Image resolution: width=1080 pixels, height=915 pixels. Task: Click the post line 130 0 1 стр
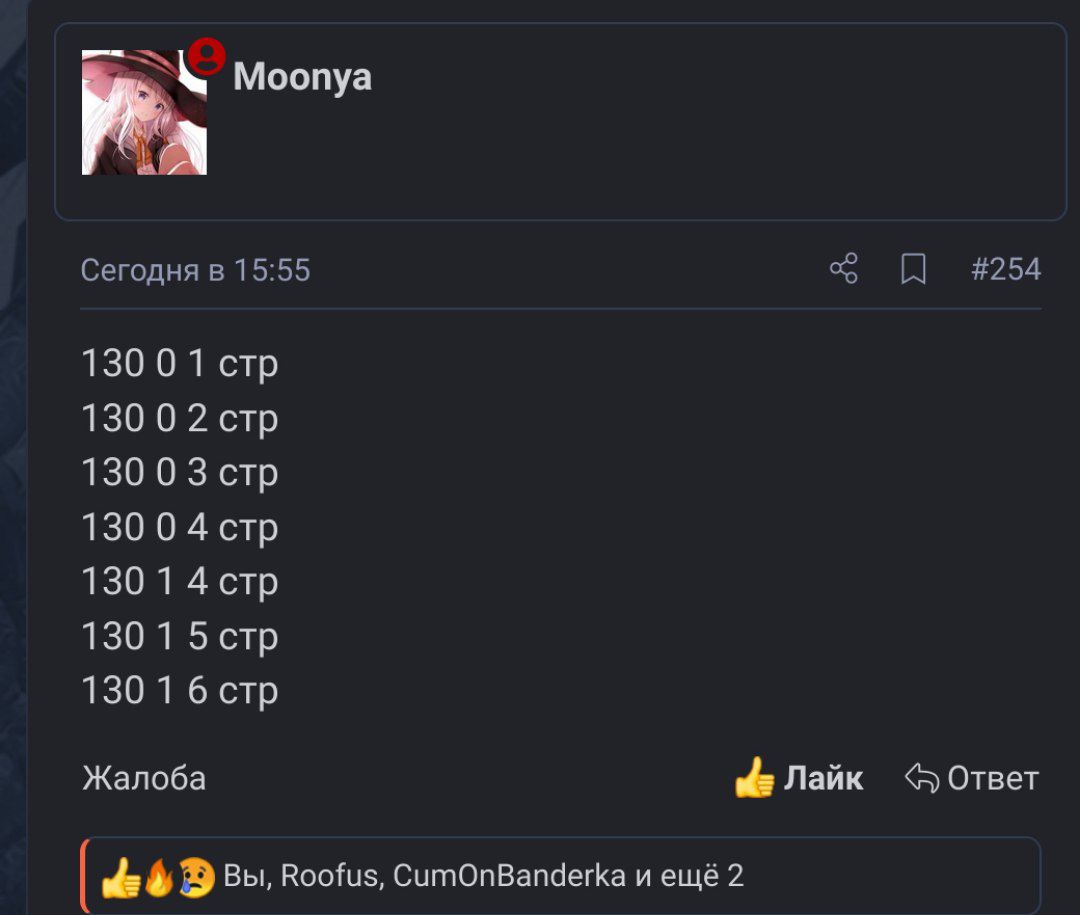(180, 364)
